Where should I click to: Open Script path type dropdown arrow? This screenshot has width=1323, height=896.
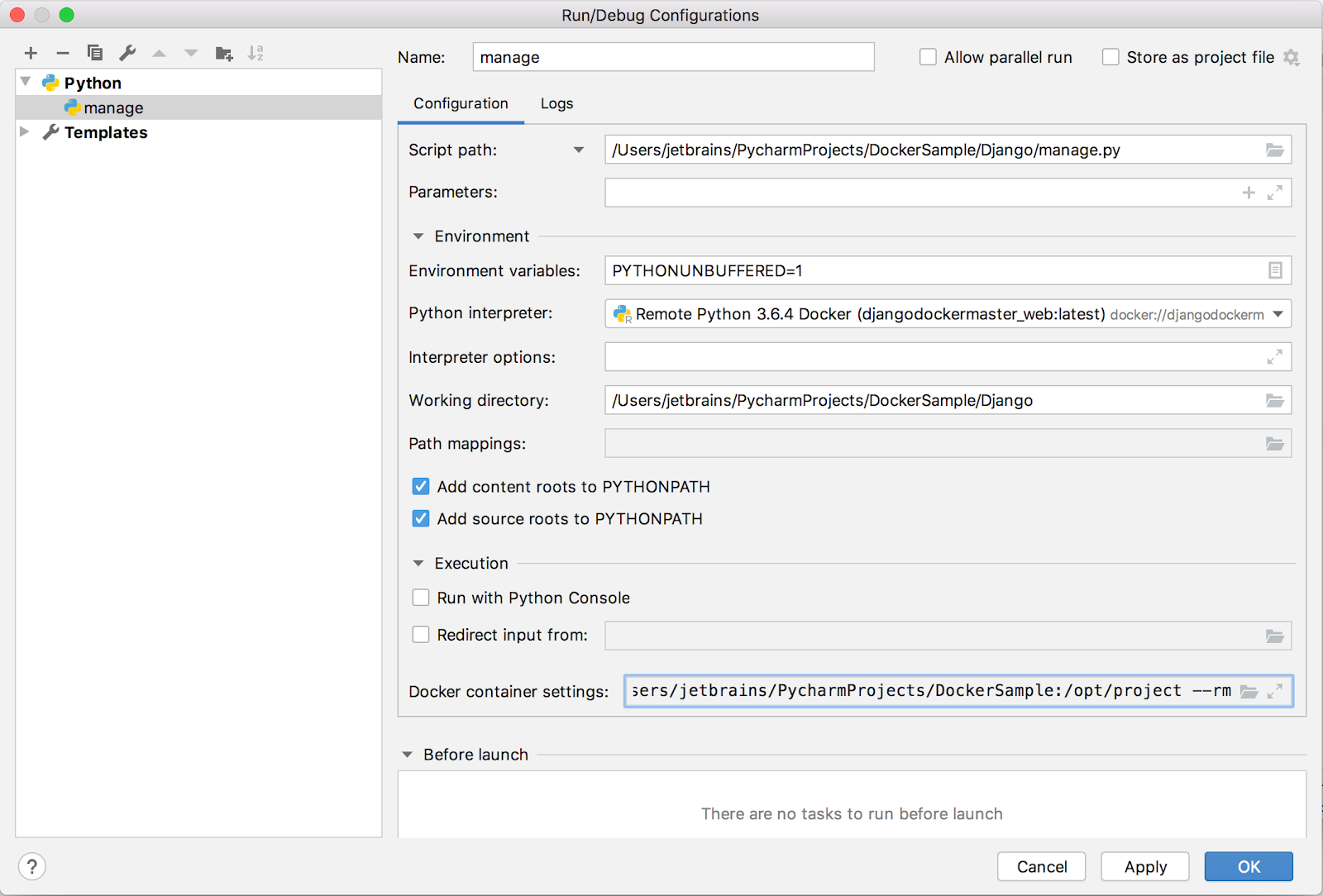pyautogui.click(x=579, y=150)
